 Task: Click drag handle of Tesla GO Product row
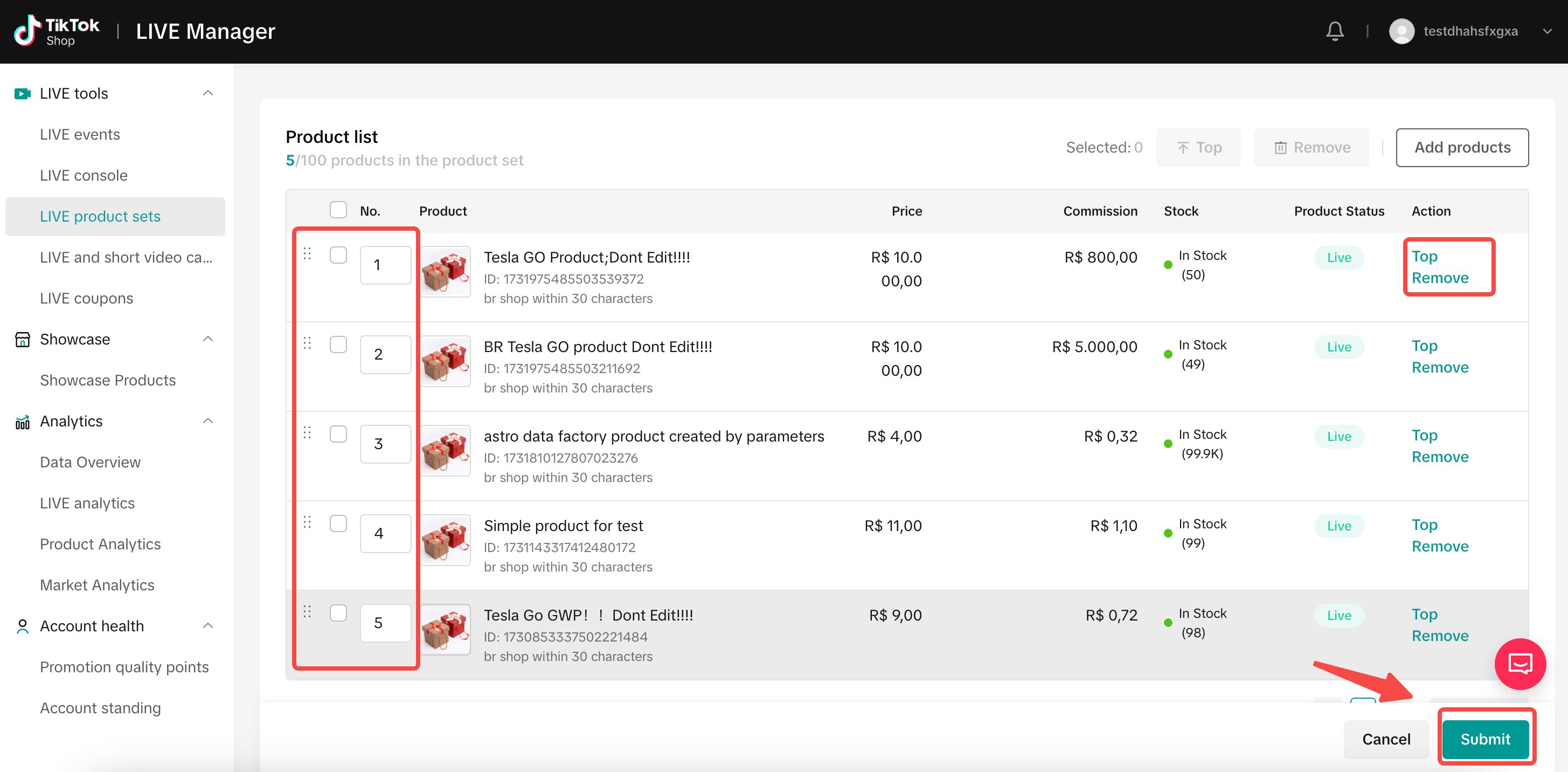click(307, 254)
